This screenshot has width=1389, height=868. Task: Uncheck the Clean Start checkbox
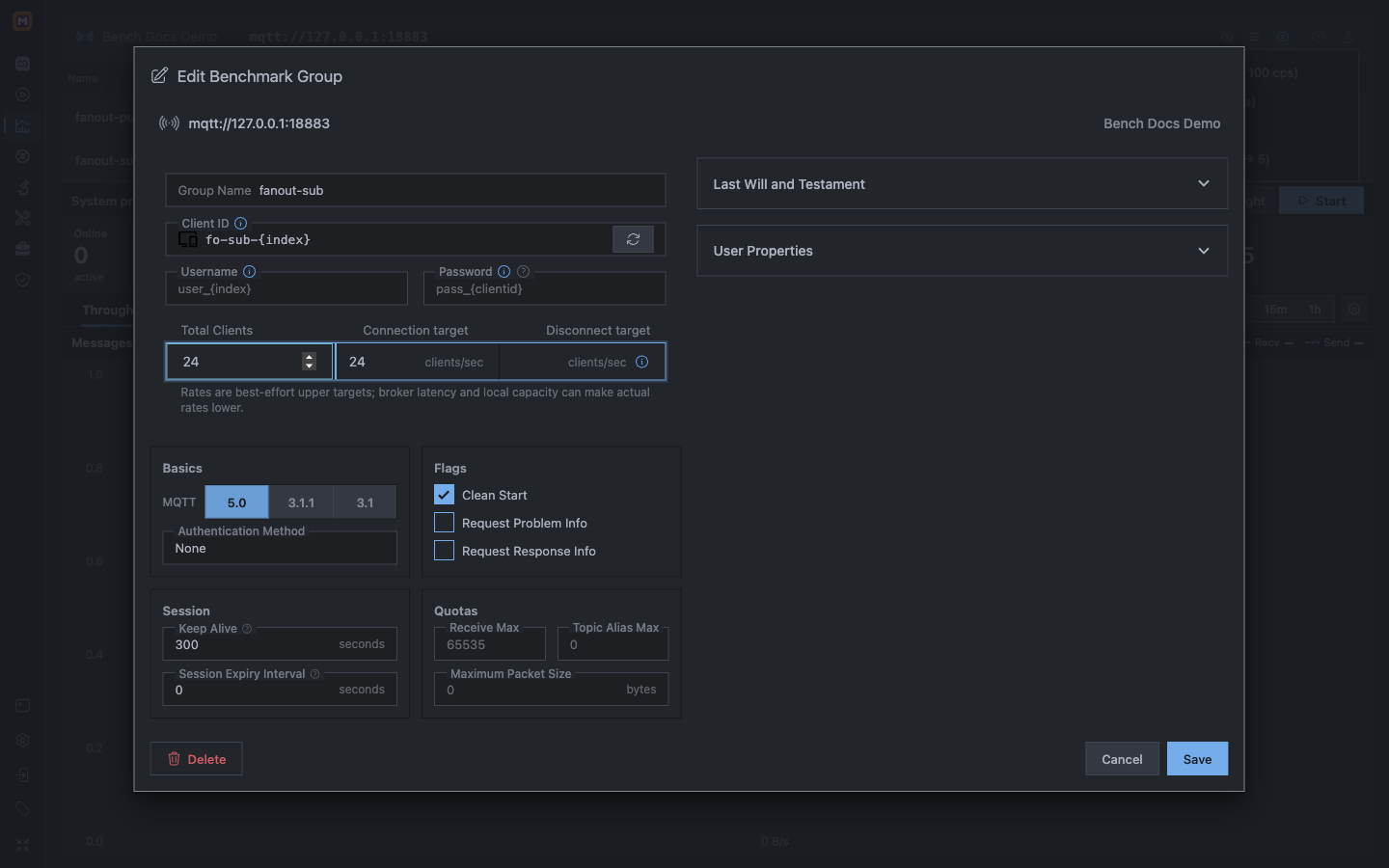click(444, 495)
